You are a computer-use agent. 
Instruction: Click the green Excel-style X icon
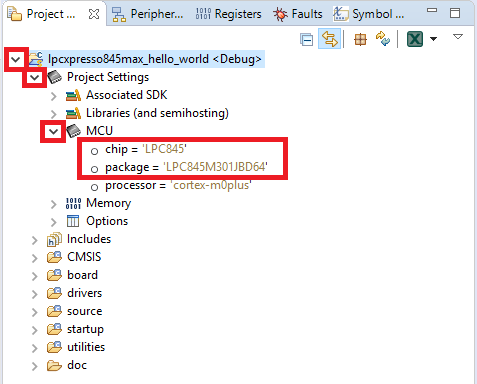click(415, 39)
